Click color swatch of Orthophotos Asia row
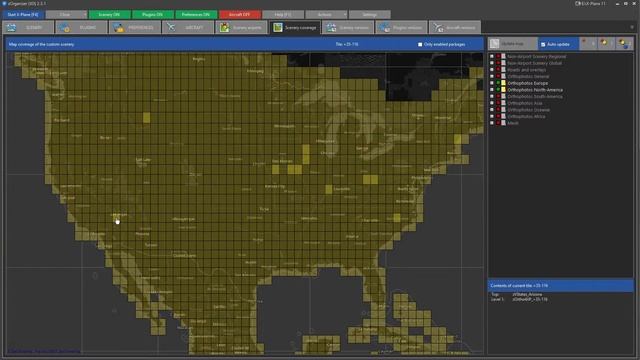The image size is (640, 360). point(503,103)
